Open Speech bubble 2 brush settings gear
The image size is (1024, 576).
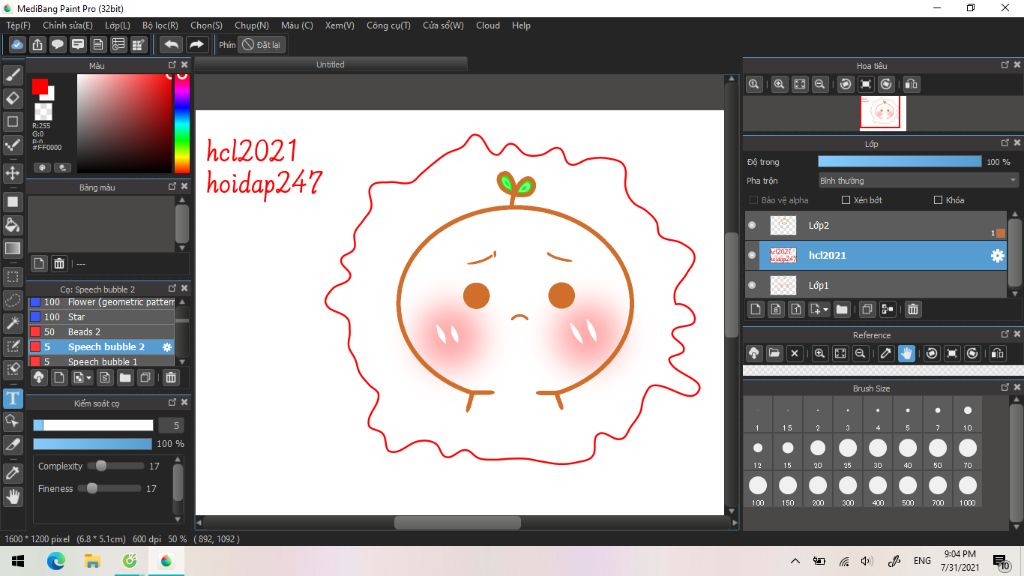coord(167,347)
